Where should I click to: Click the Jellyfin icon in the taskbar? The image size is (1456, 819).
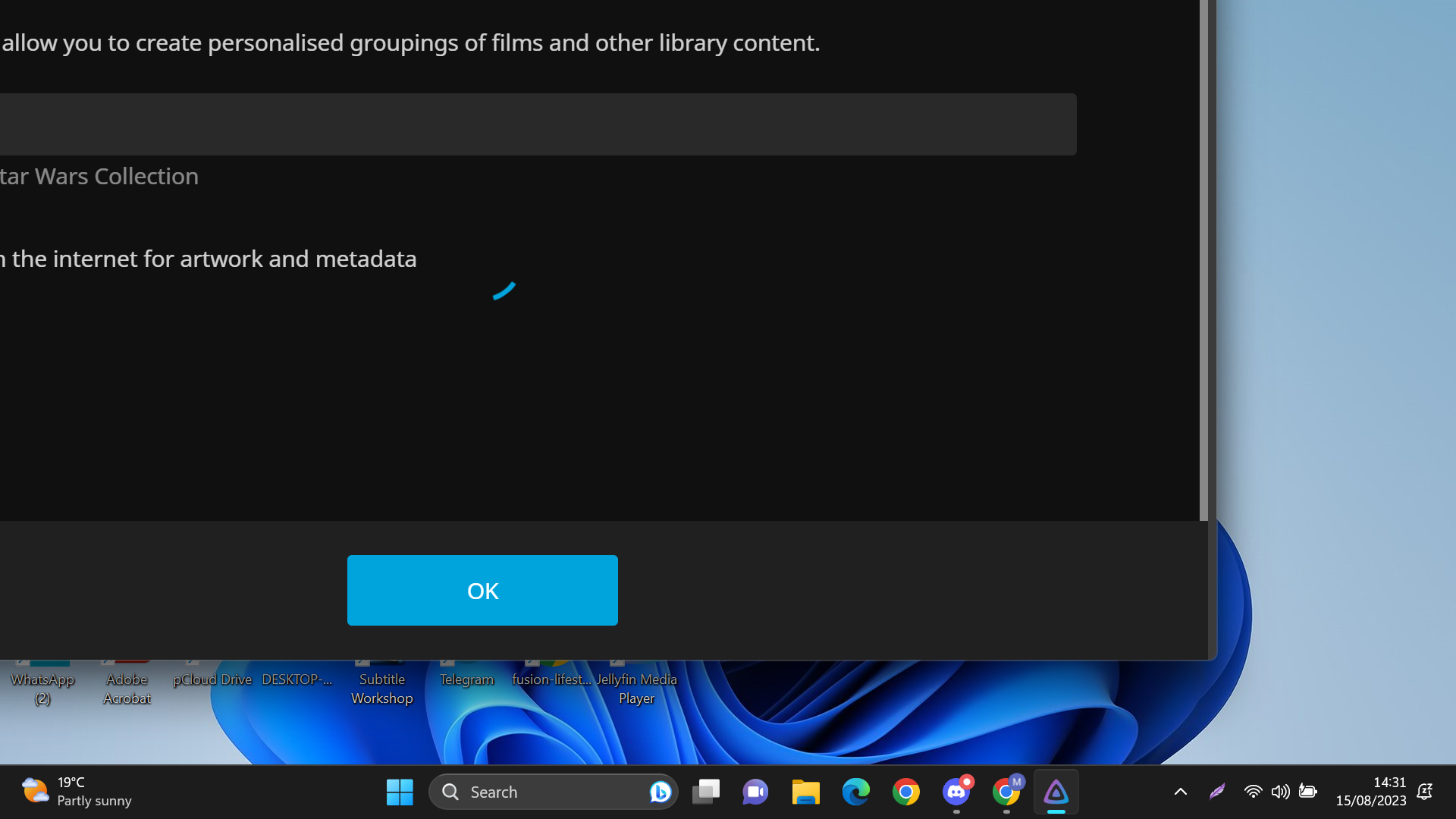pyautogui.click(x=1056, y=792)
